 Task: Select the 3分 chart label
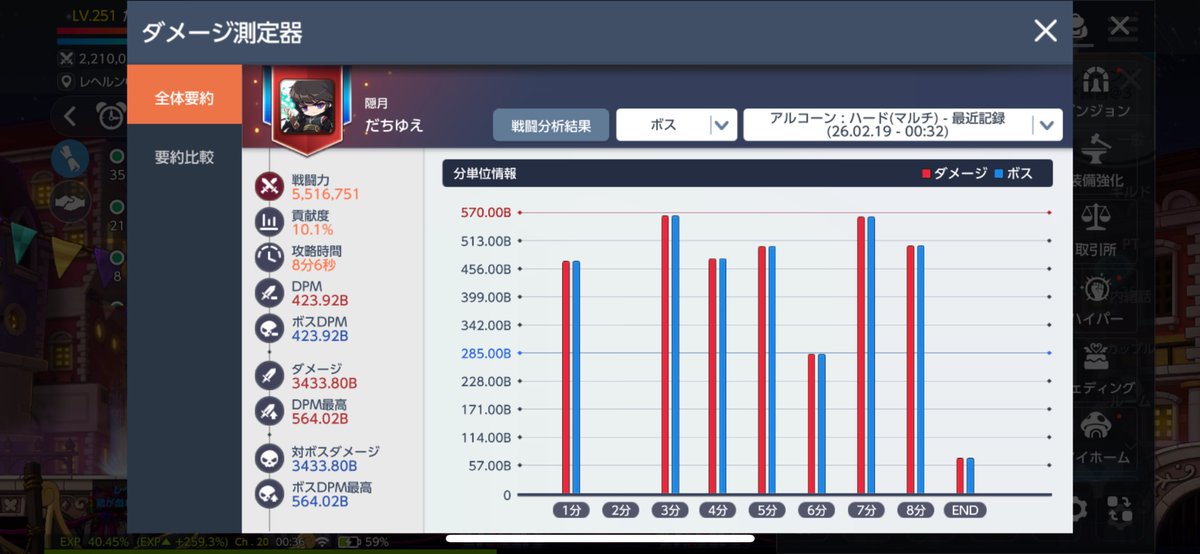[669, 510]
